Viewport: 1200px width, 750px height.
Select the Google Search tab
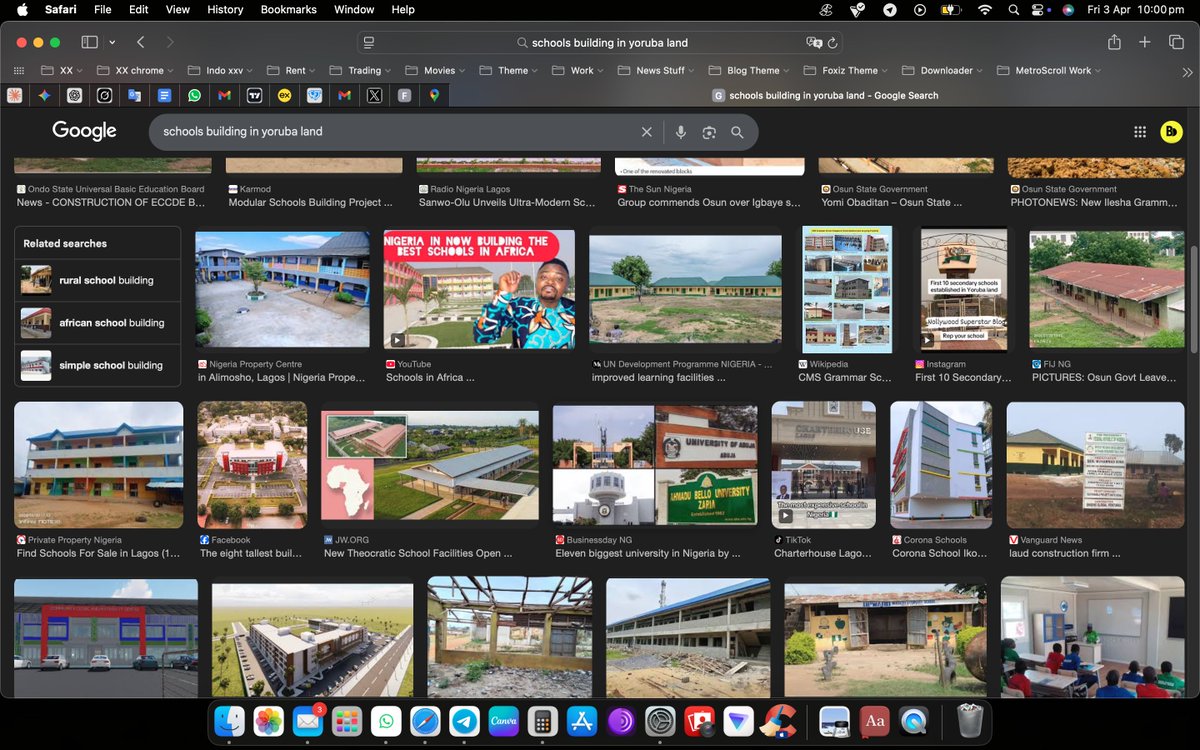tap(825, 96)
